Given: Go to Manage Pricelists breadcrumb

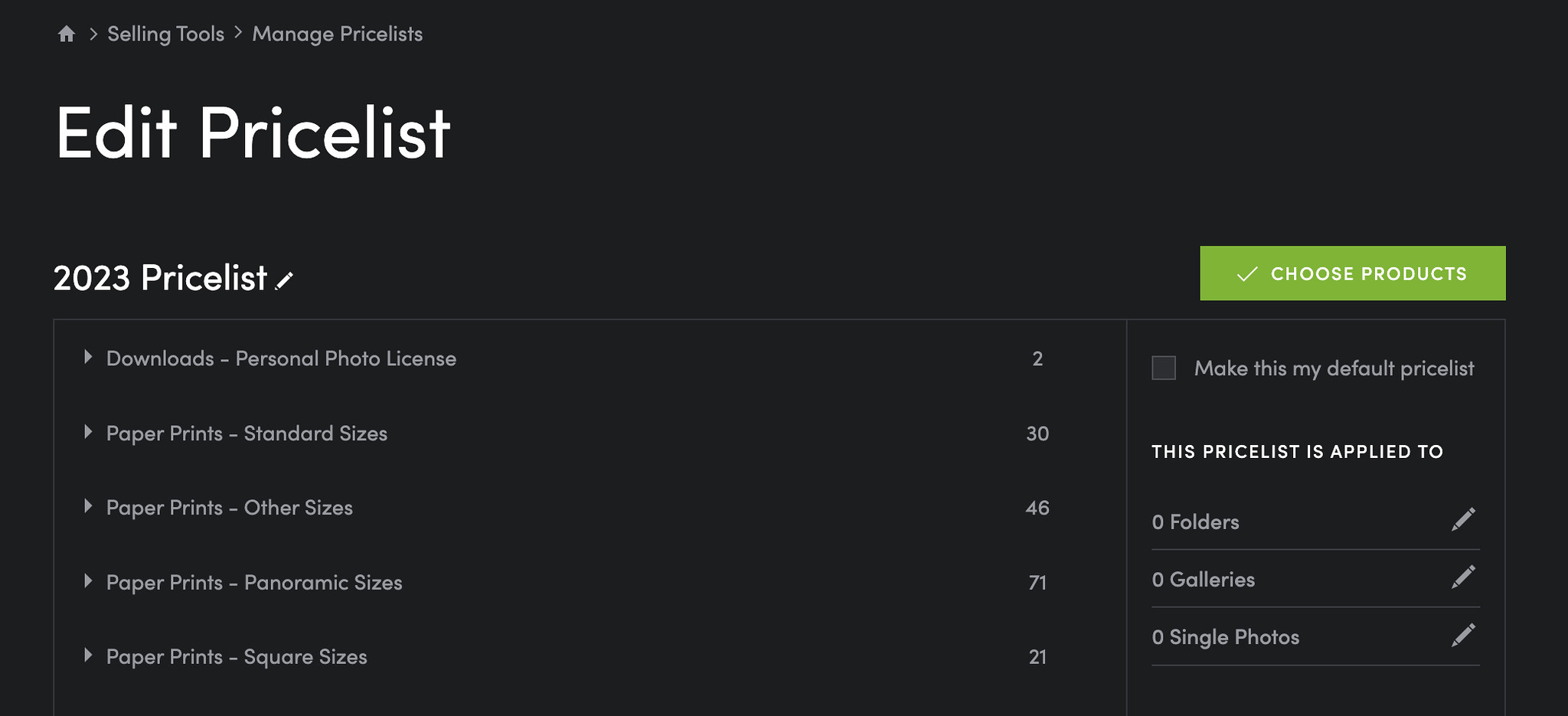Looking at the screenshot, I should click(337, 34).
